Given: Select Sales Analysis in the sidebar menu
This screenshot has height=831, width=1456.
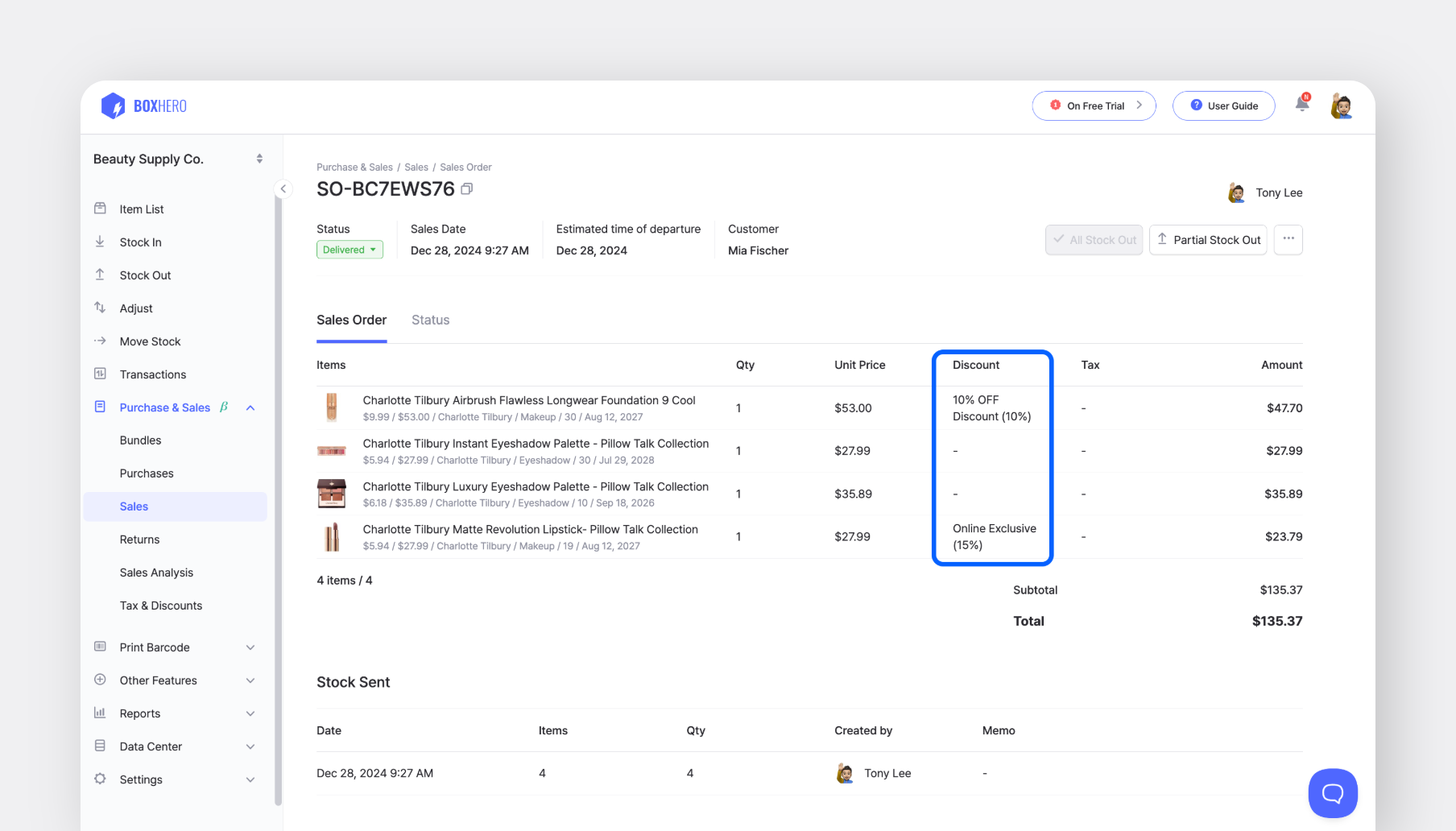Looking at the screenshot, I should click(x=156, y=572).
